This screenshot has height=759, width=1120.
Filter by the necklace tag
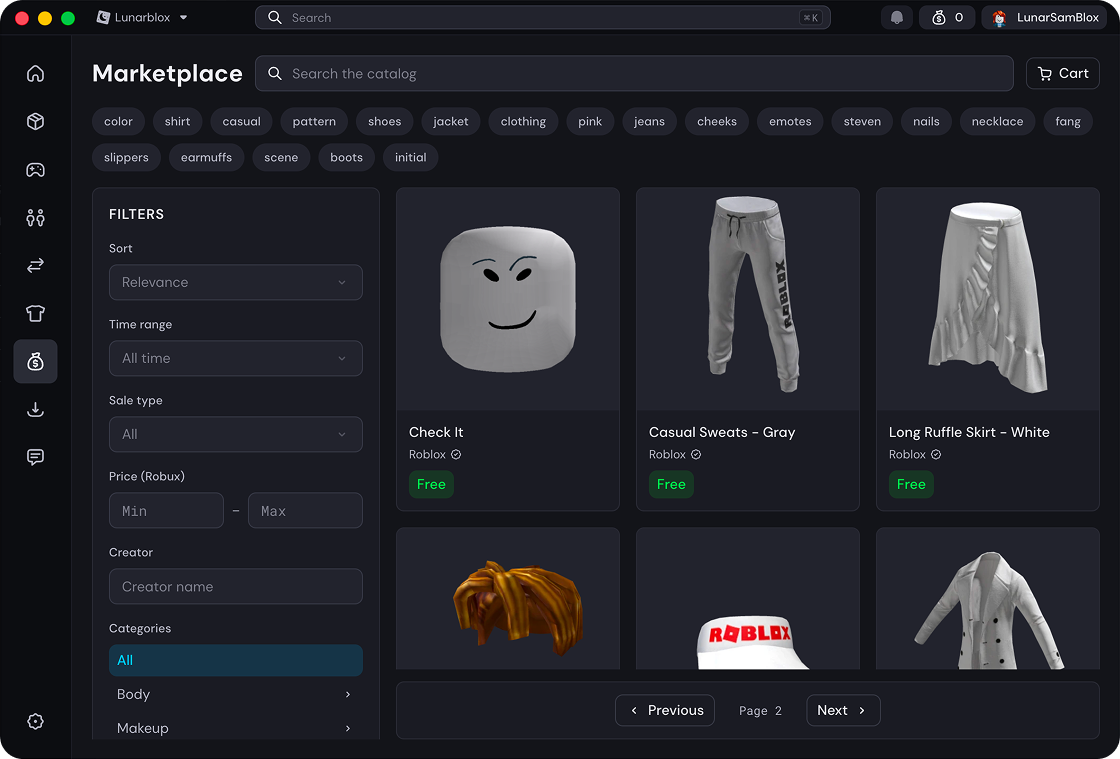tap(997, 121)
